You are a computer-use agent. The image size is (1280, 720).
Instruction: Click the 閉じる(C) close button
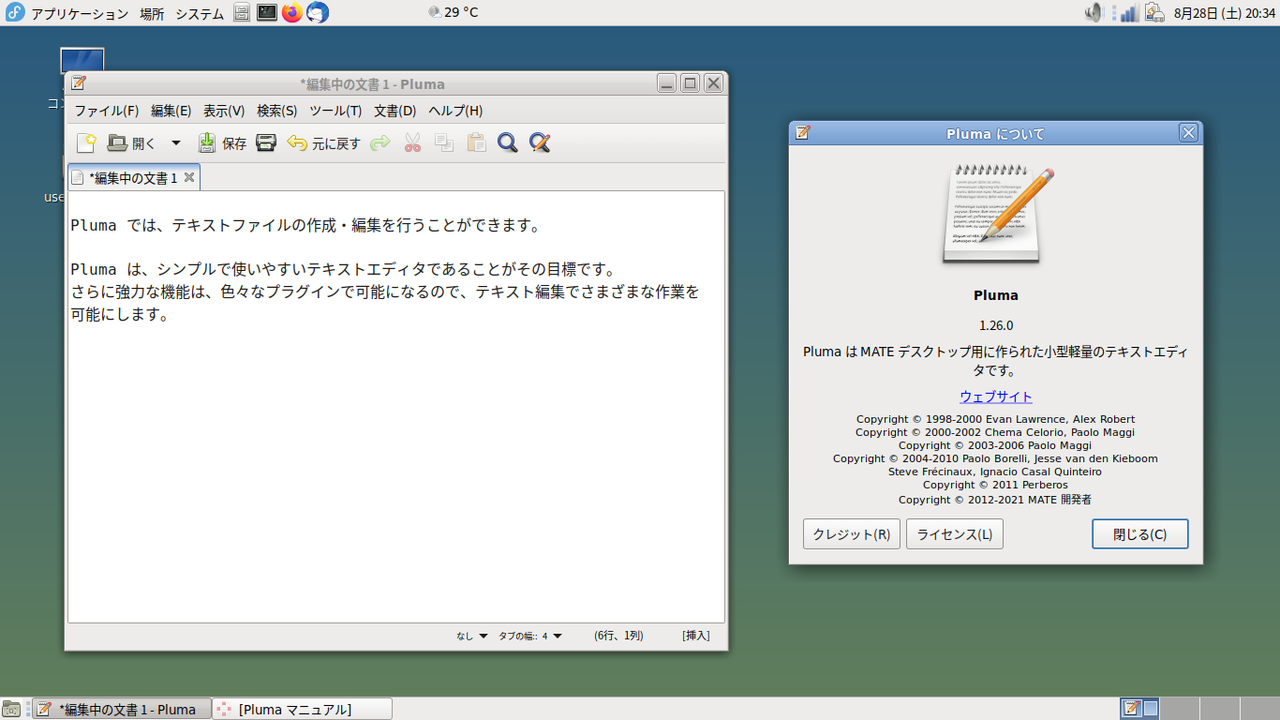(1140, 534)
